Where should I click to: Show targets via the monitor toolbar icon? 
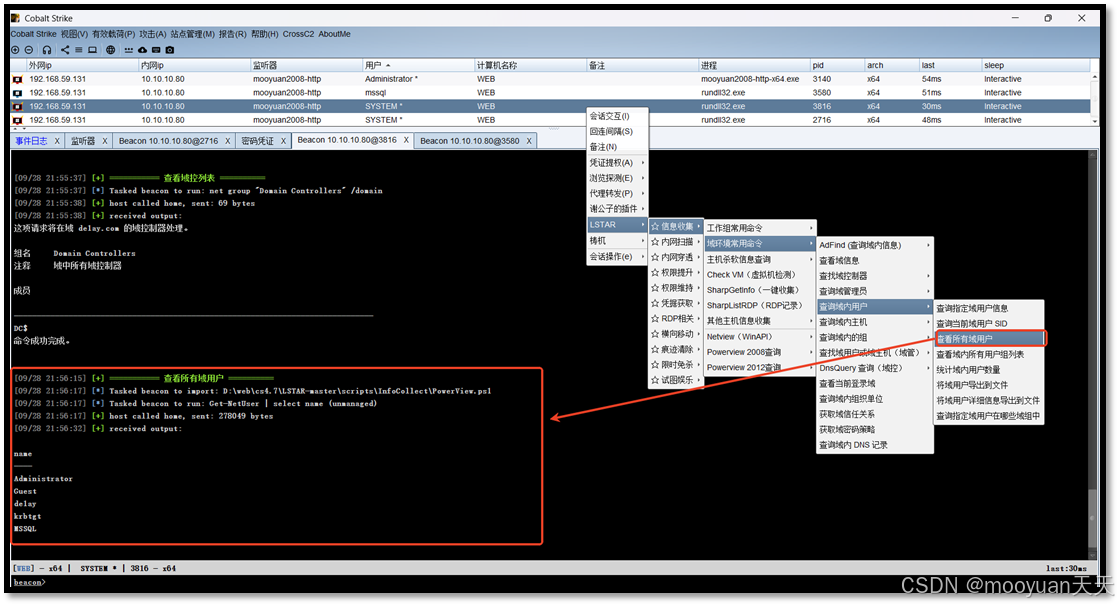pyautogui.click(x=92, y=50)
